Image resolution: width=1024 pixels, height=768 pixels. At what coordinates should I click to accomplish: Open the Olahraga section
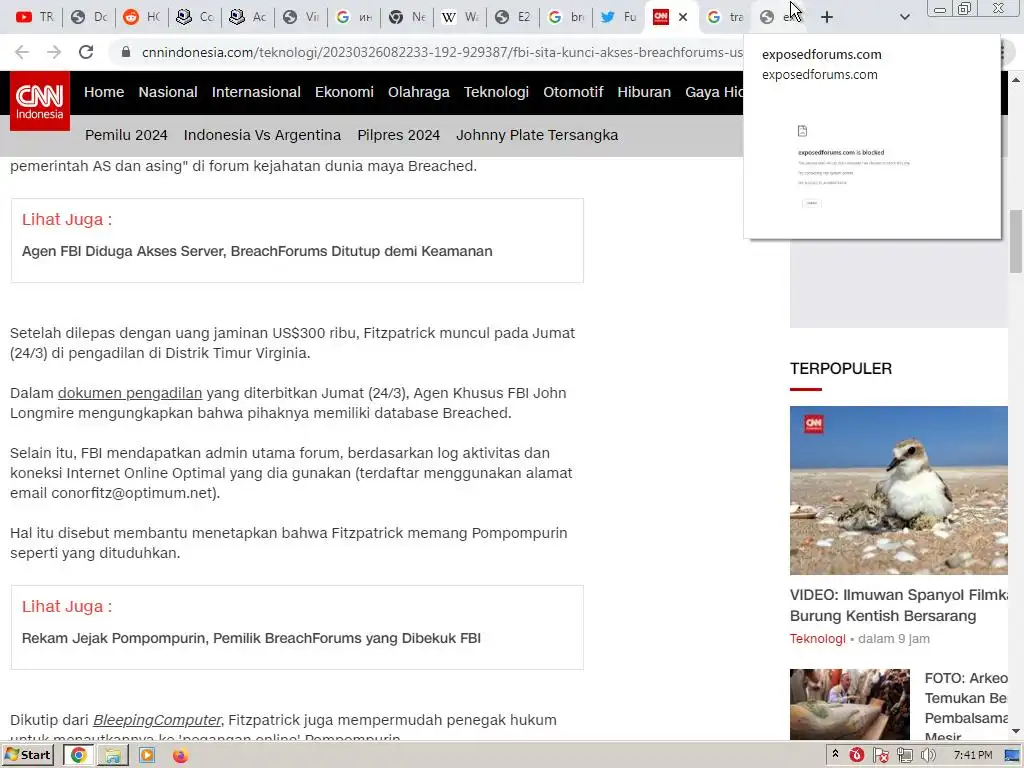pyautogui.click(x=419, y=92)
